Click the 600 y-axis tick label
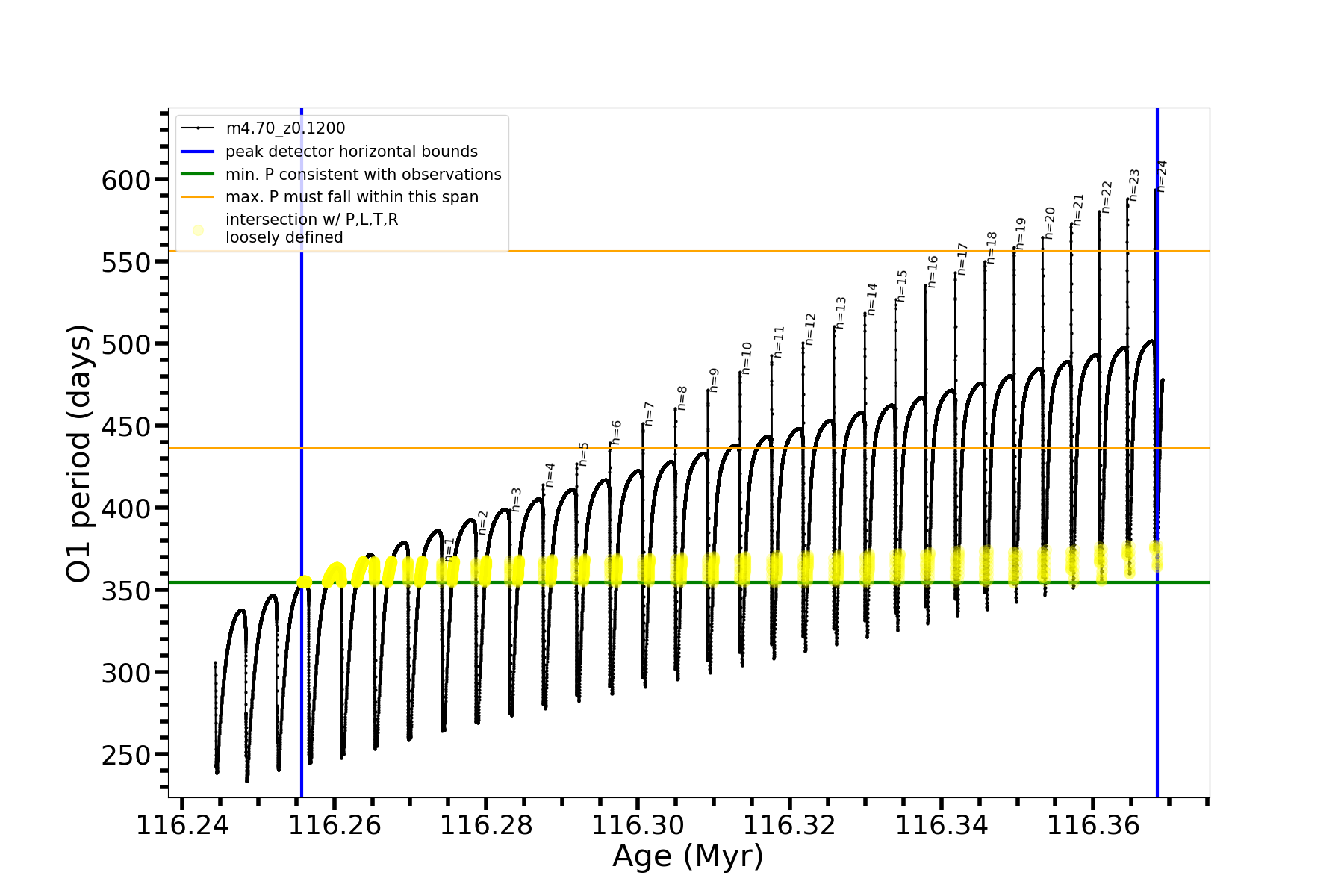The height and width of the screenshot is (896, 1344). [125, 180]
